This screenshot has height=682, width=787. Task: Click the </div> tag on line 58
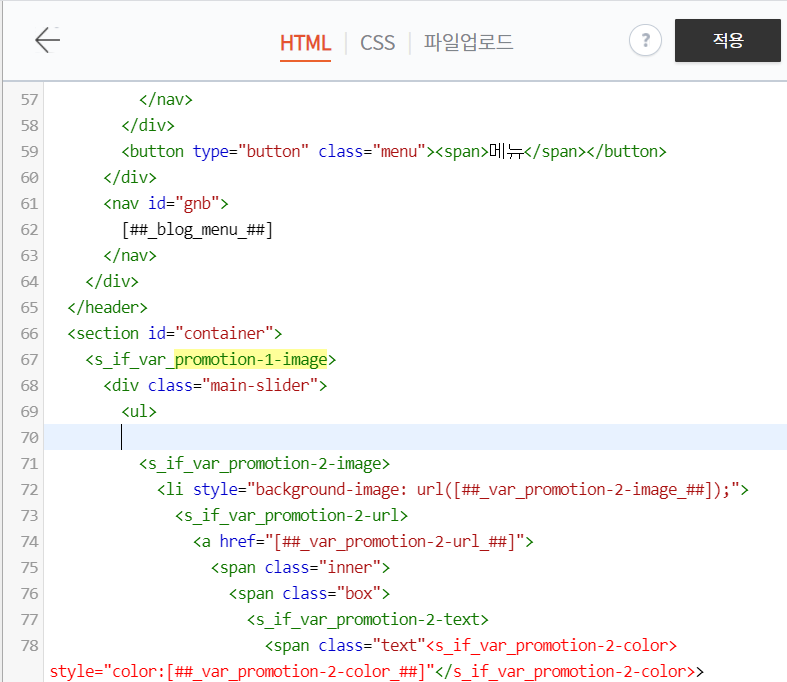(x=148, y=125)
